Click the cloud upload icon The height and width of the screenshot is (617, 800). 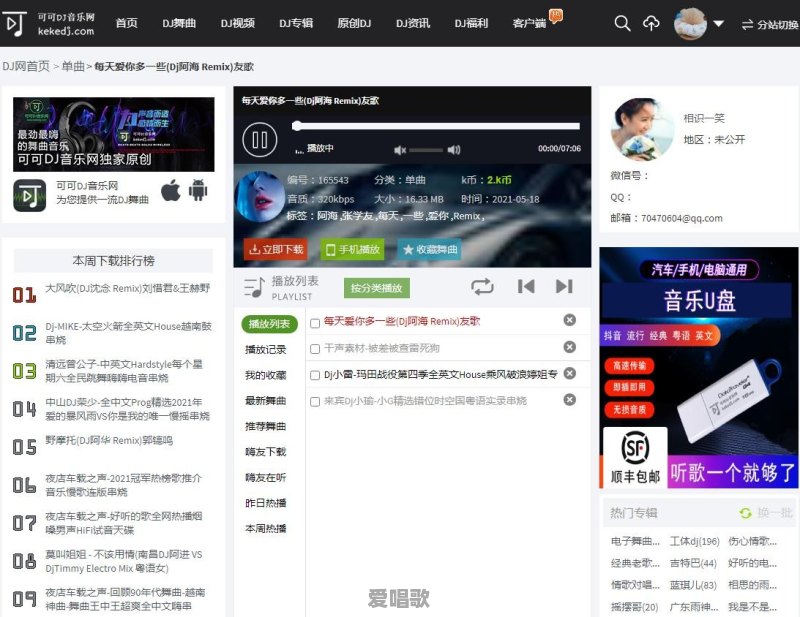651,23
